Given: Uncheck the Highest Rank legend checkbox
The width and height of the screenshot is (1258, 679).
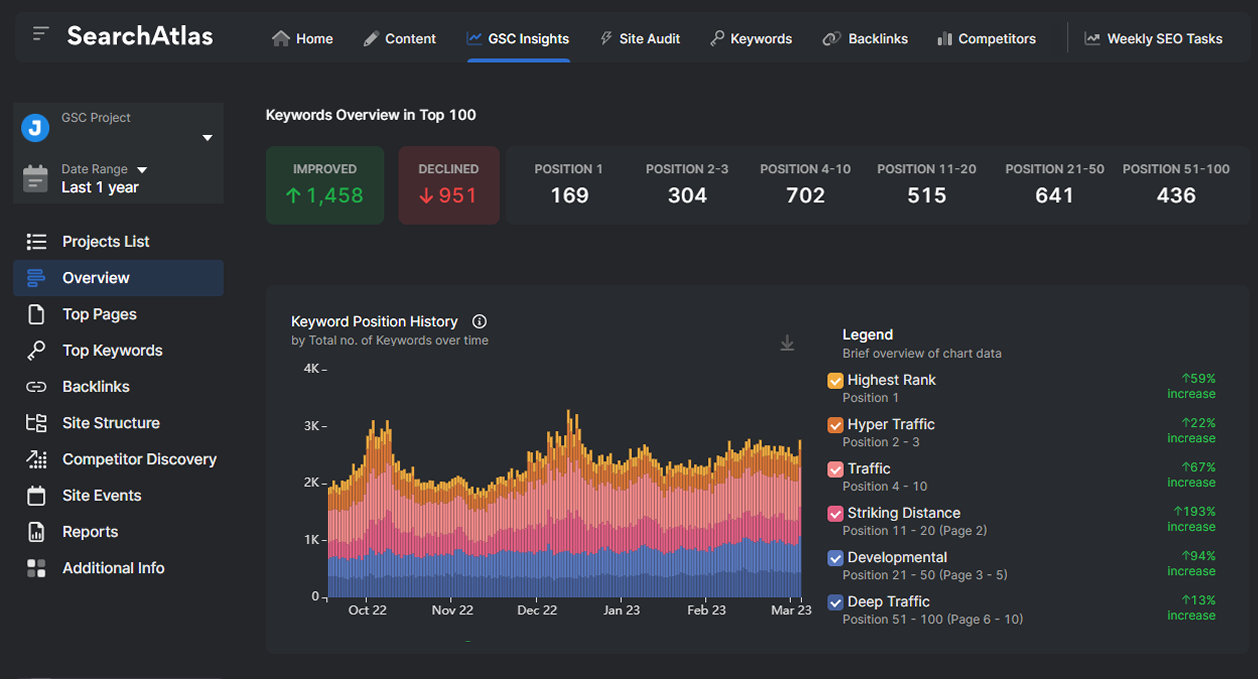Looking at the screenshot, I should click(x=835, y=381).
